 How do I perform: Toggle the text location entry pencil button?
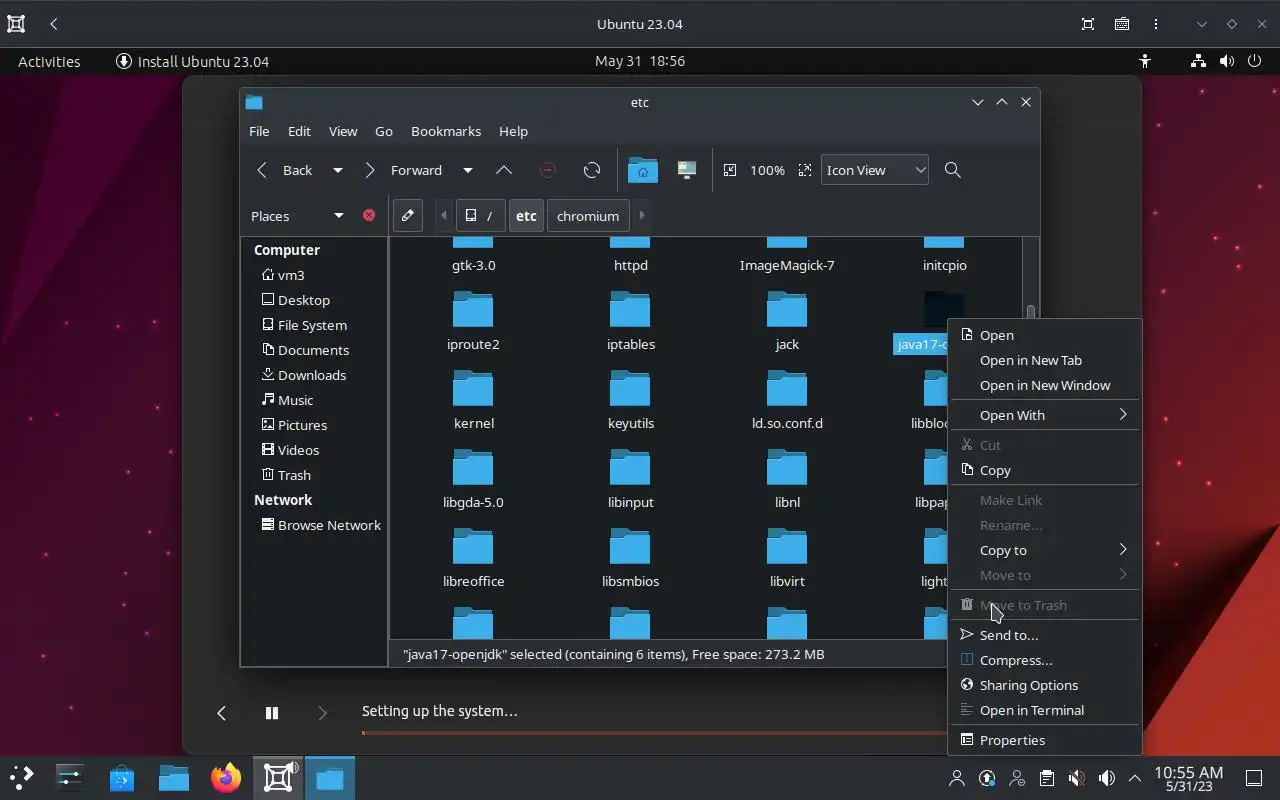408,215
